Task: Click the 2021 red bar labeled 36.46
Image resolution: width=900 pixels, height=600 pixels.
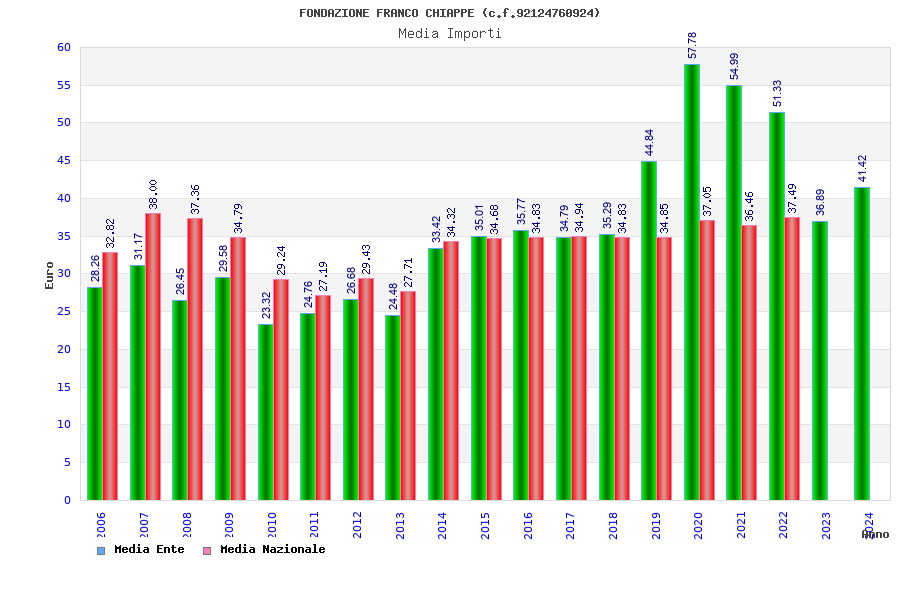Action: (x=750, y=362)
